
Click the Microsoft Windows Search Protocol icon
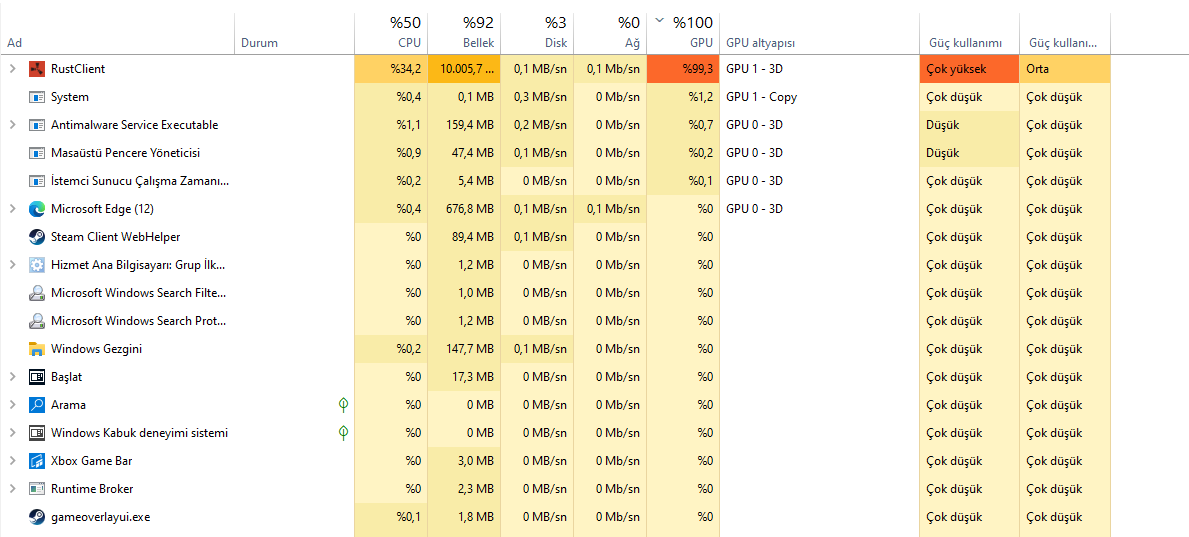(36, 321)
